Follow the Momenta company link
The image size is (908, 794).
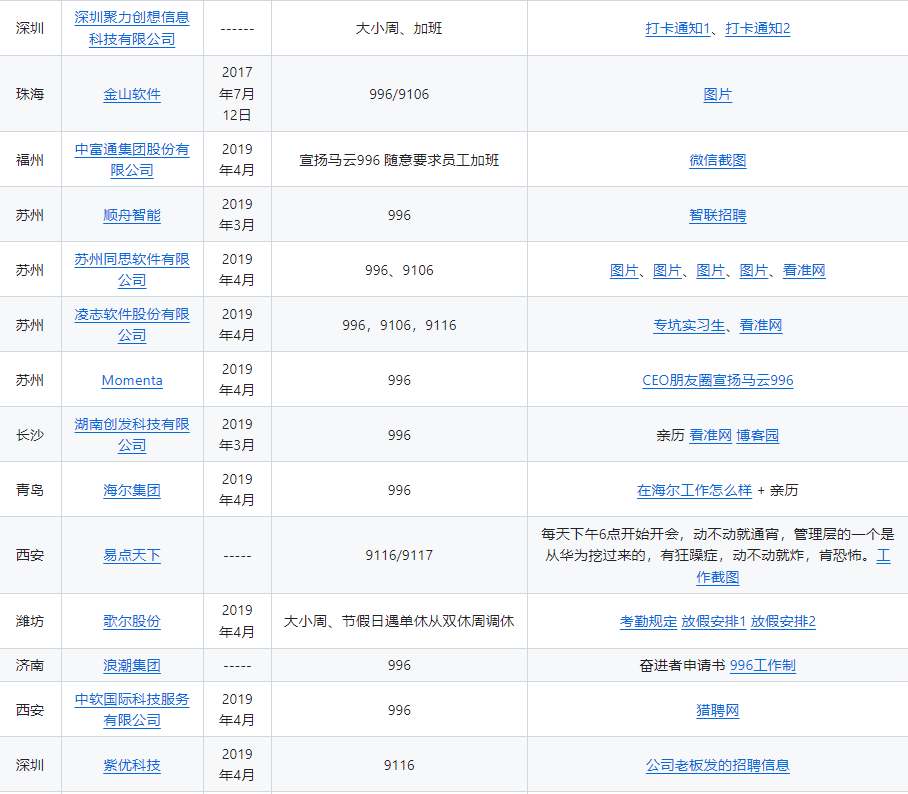pos(132,380)
